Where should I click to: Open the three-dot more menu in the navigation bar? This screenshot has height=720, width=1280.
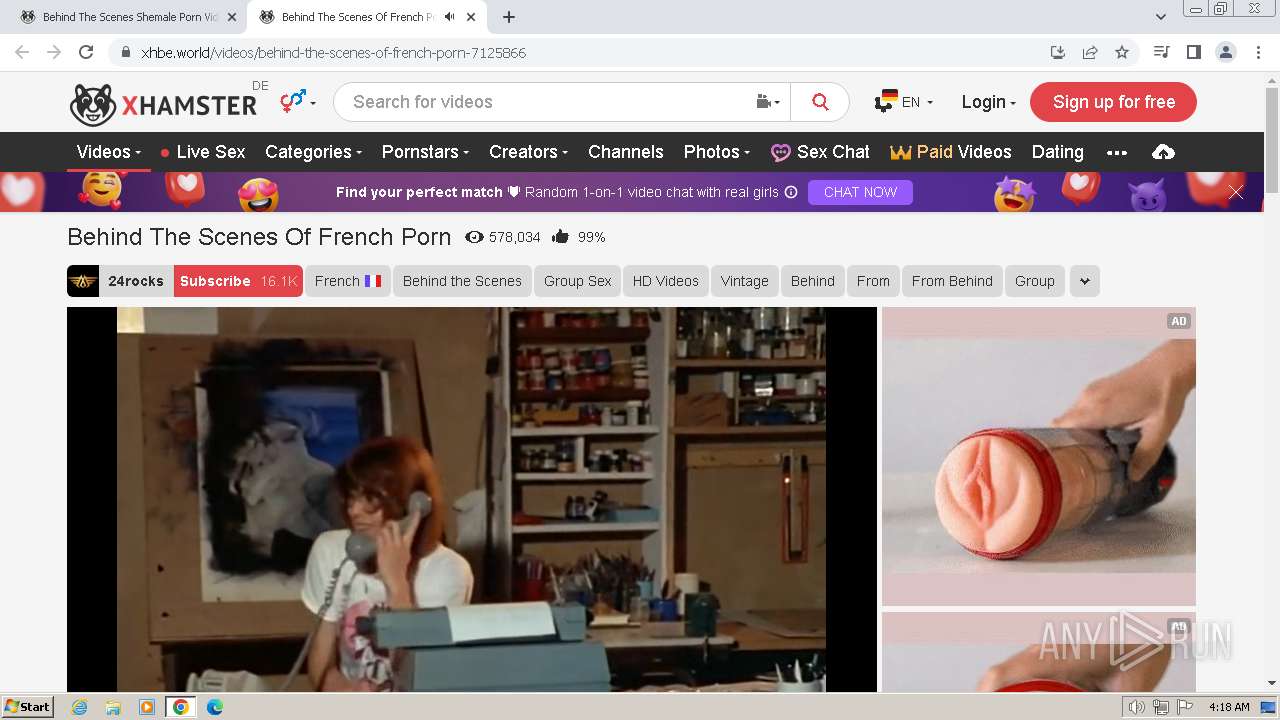(1117, 152)
